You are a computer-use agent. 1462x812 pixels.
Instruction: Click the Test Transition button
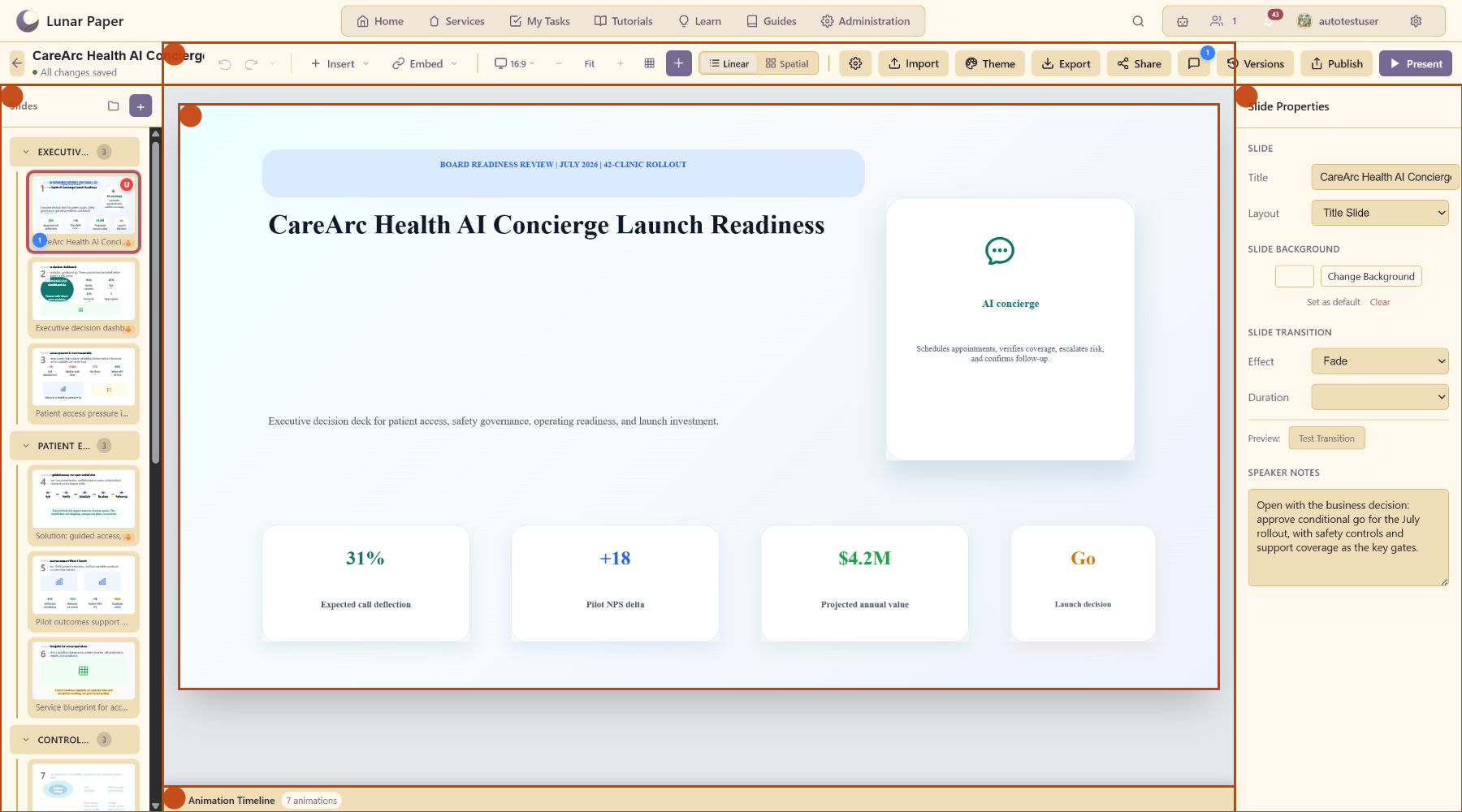coord(1326,438)
